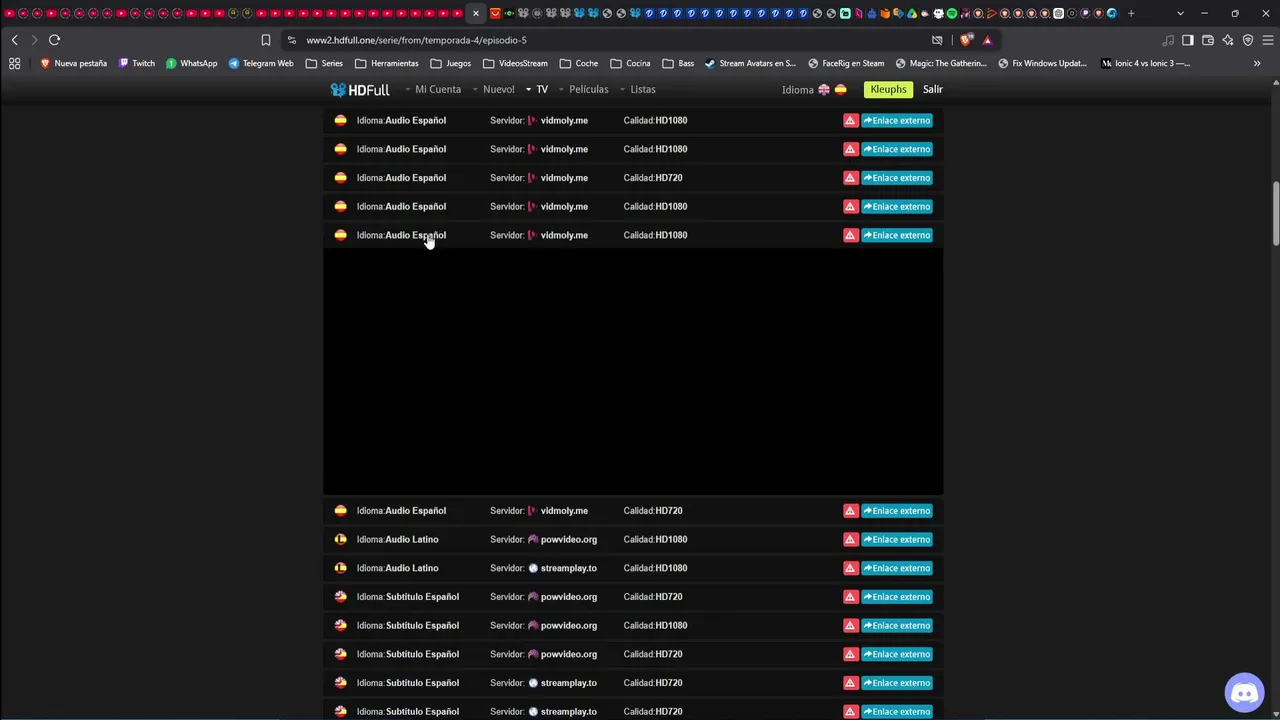
Task: Open the Telegram Web bookmark
Action: point(261,63)
